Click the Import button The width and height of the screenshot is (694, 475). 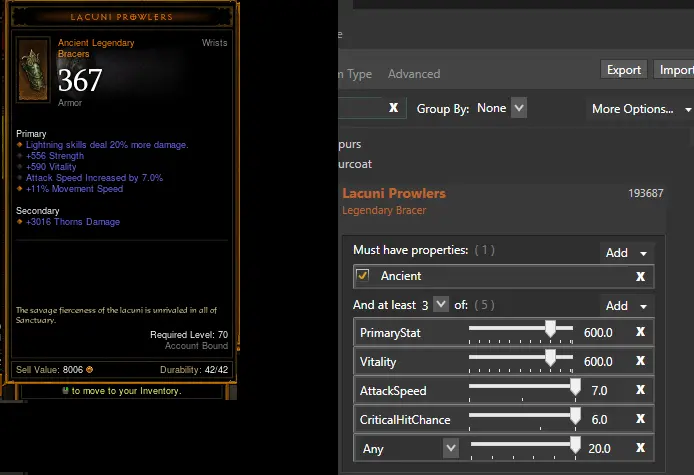(676, 70)
